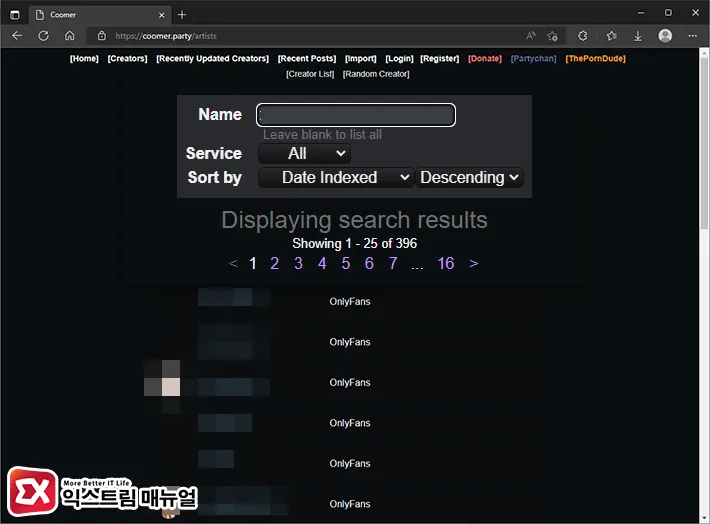
Task: Go to the browser Home icon
Action: point(69,35)
